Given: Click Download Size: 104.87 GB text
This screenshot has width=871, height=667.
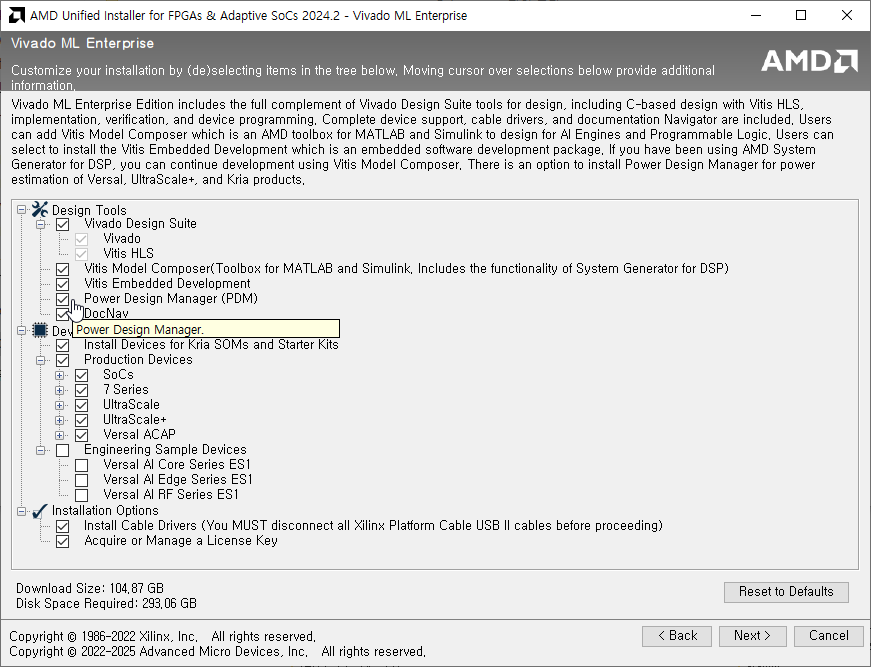Looking at the screenshot, I should click(x=90, y=589).
